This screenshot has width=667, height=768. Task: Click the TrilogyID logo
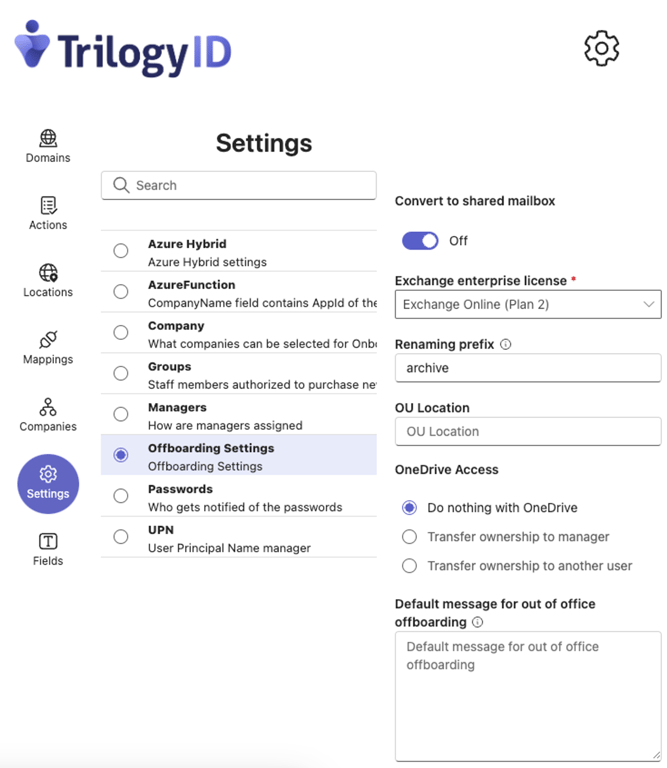(x=123, y=49)
